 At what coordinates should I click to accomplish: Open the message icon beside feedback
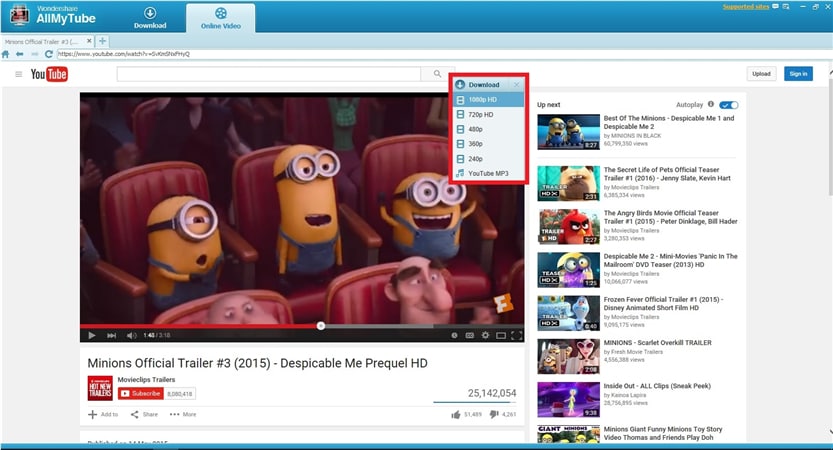point(786,6)
